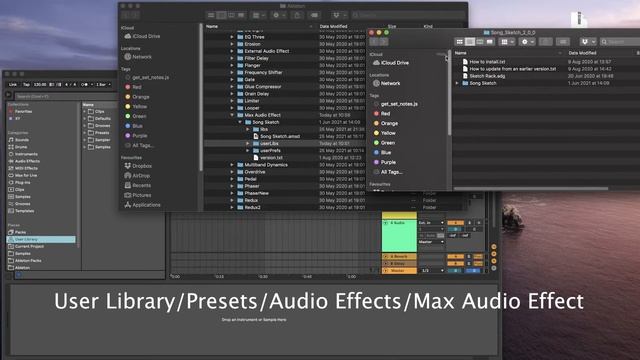
Task: Click Share button in Song_Sketch window toolbar
Action: click(545, 42)
